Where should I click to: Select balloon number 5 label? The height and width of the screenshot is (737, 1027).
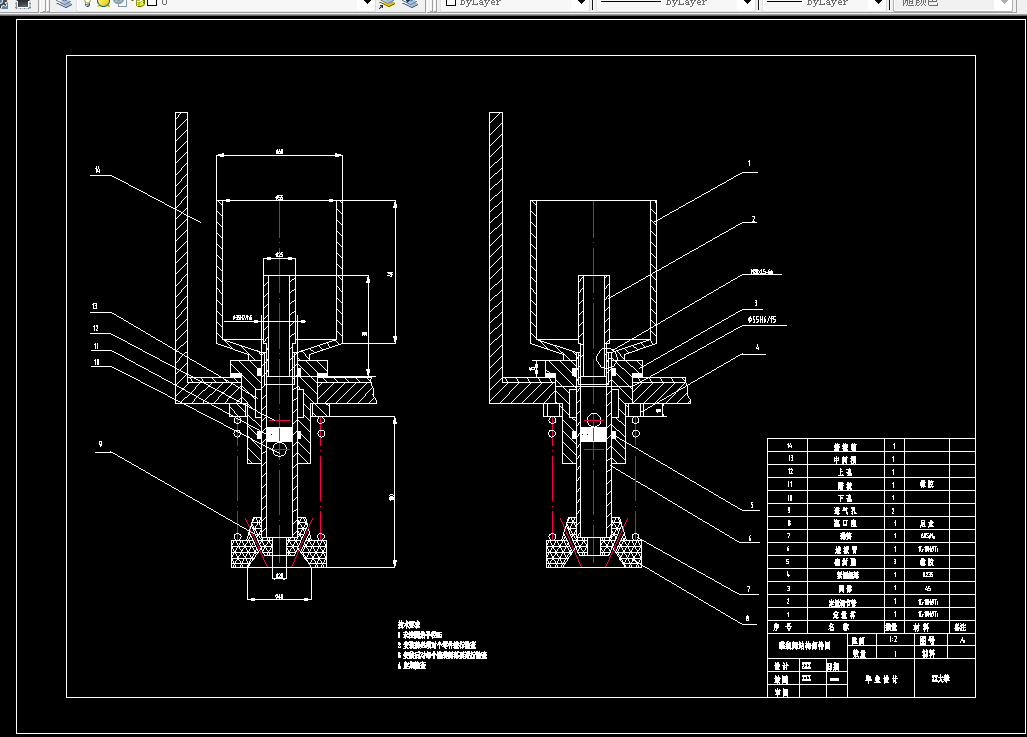click(x=752, y=505)
